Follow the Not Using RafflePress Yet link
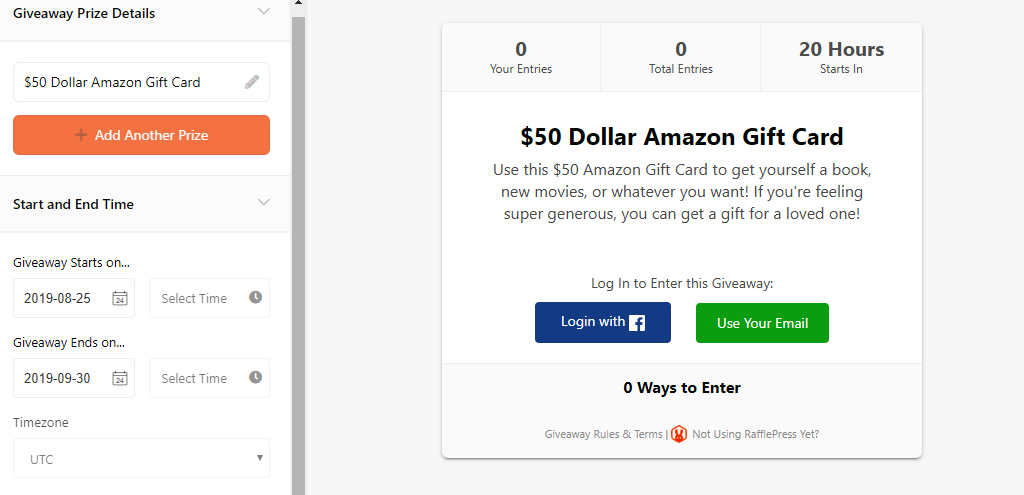Screen dimensions: 1024x495 (x=755, y=434)
